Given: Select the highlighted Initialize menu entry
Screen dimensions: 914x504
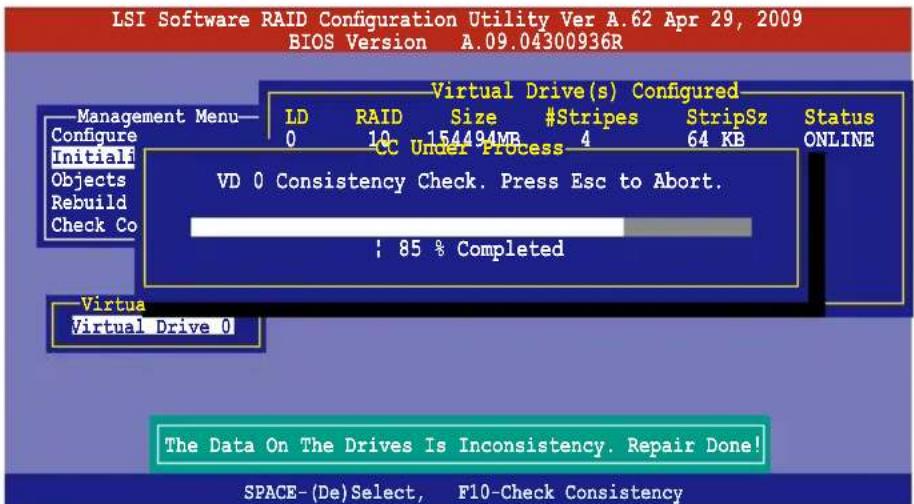Looking at the screenshot, I should tap(93, 157).
